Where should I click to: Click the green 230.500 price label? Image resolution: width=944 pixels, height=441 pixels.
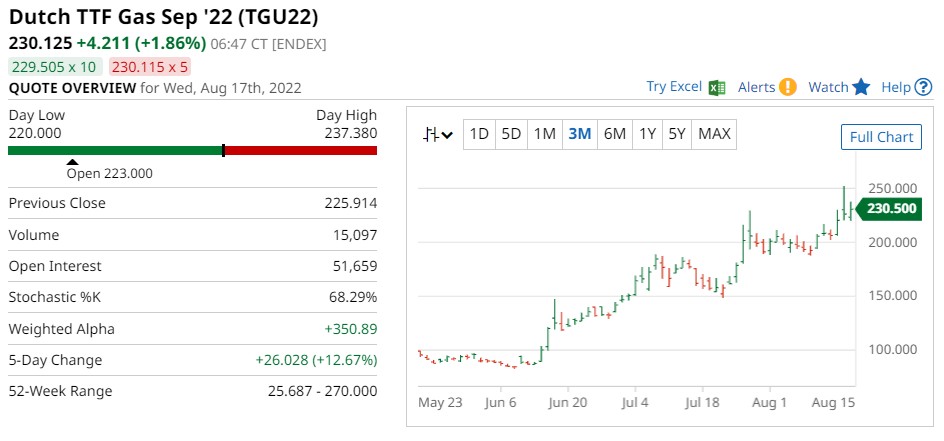[891, 208]
